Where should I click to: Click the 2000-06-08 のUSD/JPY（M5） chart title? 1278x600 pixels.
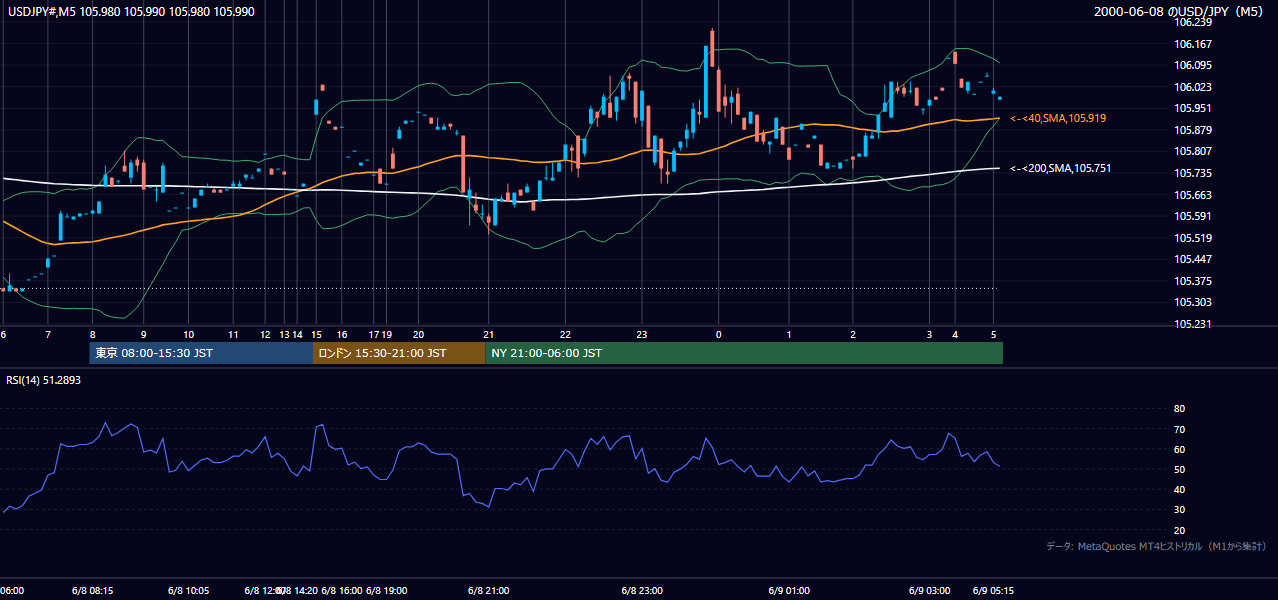[x=1181, y=11]
